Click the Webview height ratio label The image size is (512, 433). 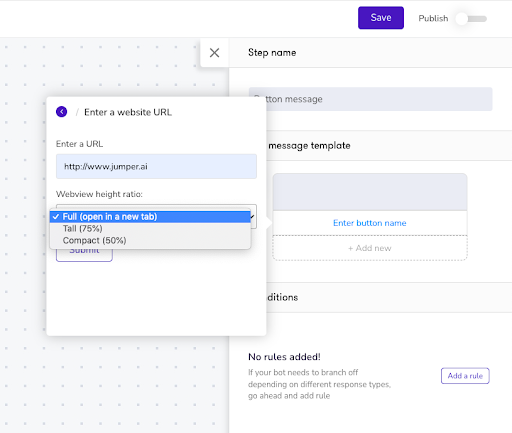coord(99,194)
